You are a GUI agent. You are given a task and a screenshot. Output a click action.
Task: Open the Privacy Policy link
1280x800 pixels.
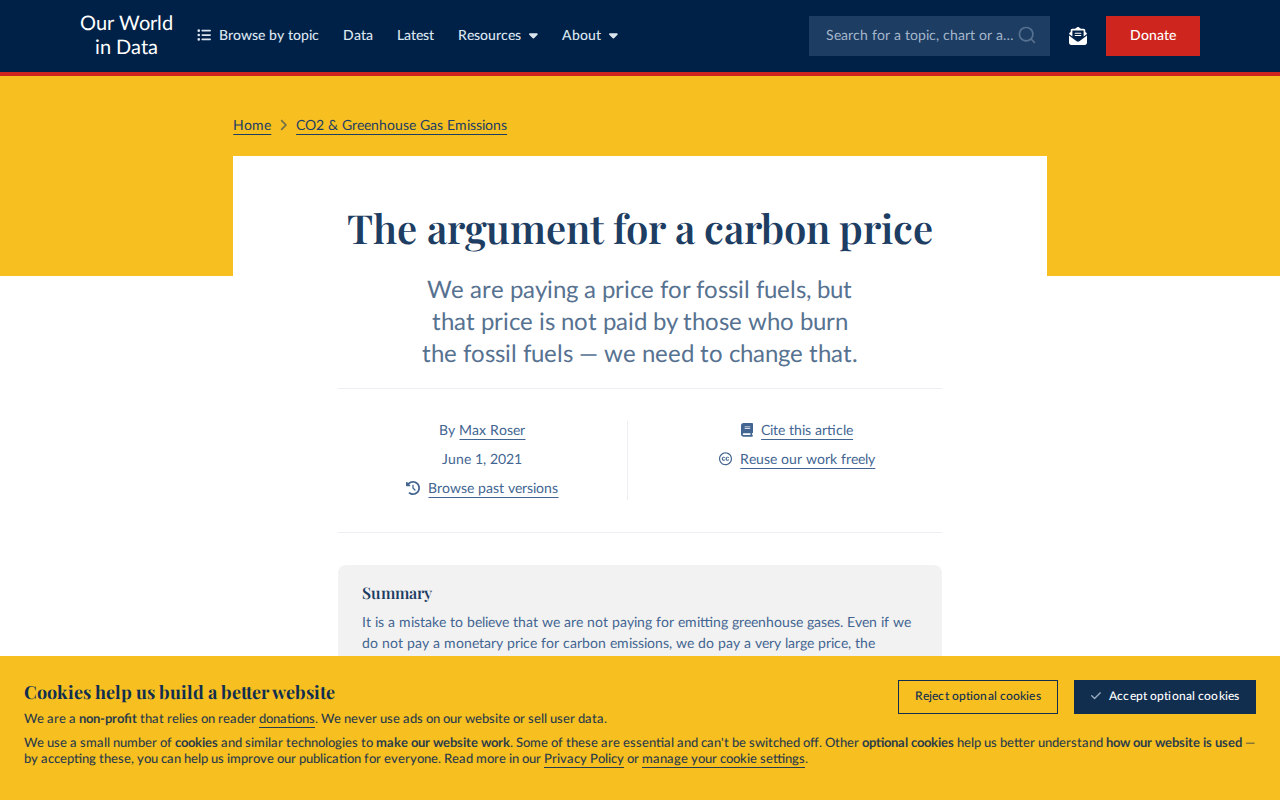coord(584,759)
